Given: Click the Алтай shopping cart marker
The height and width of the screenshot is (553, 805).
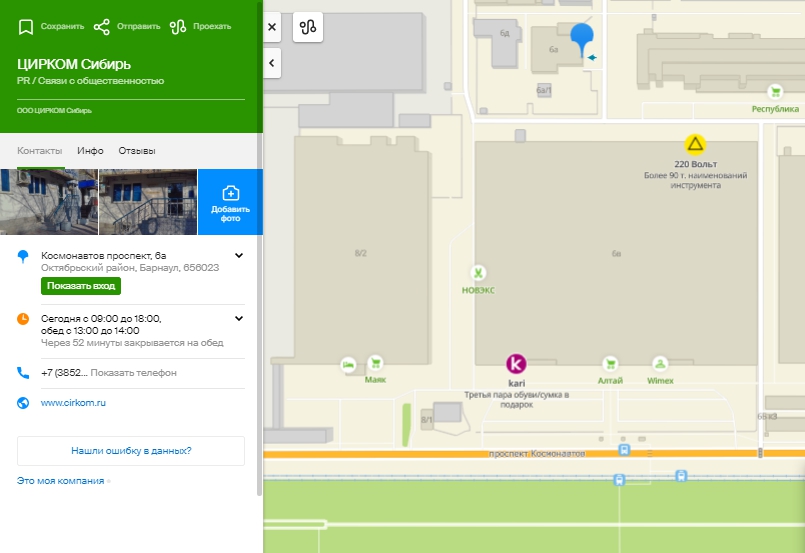Looking at the screenshot, I should click(x=610, y=364).
